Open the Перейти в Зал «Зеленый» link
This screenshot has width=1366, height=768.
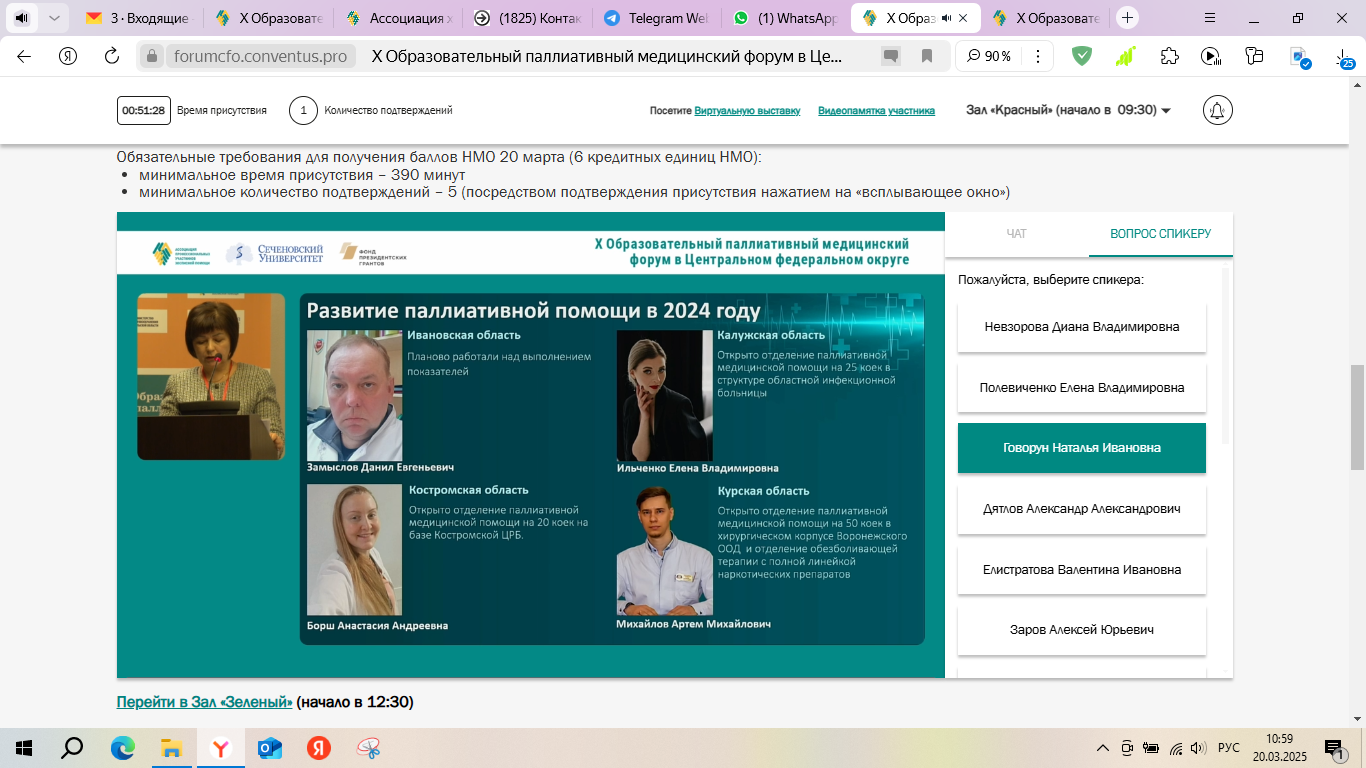tap(204, 702)
